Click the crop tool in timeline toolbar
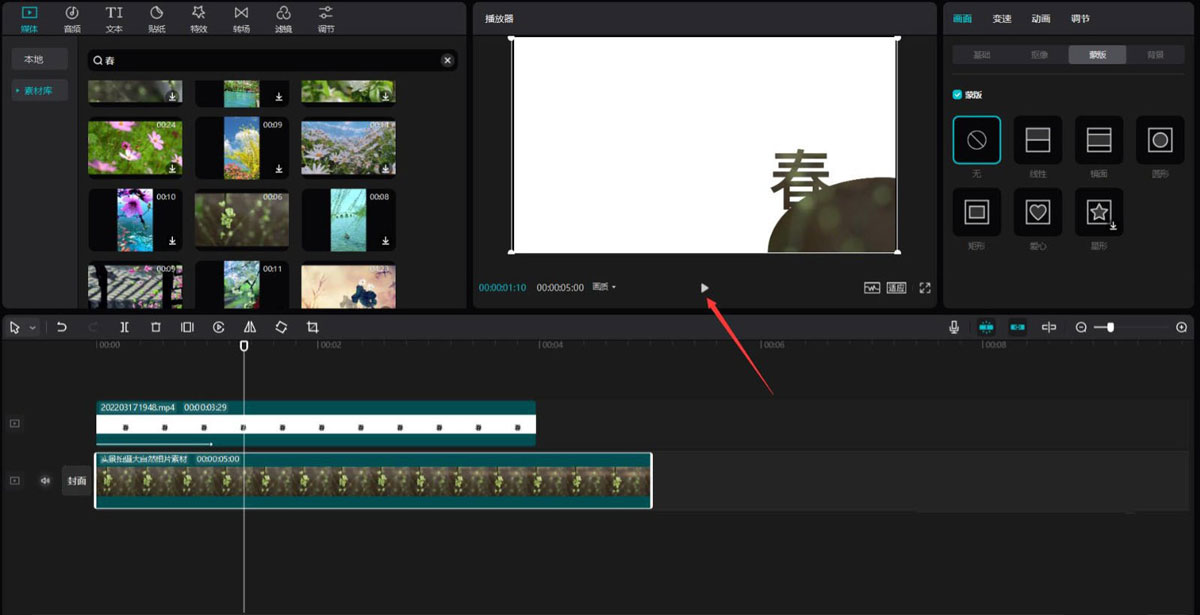This screenshot has height=615, width=1200. tap(312, 327)
